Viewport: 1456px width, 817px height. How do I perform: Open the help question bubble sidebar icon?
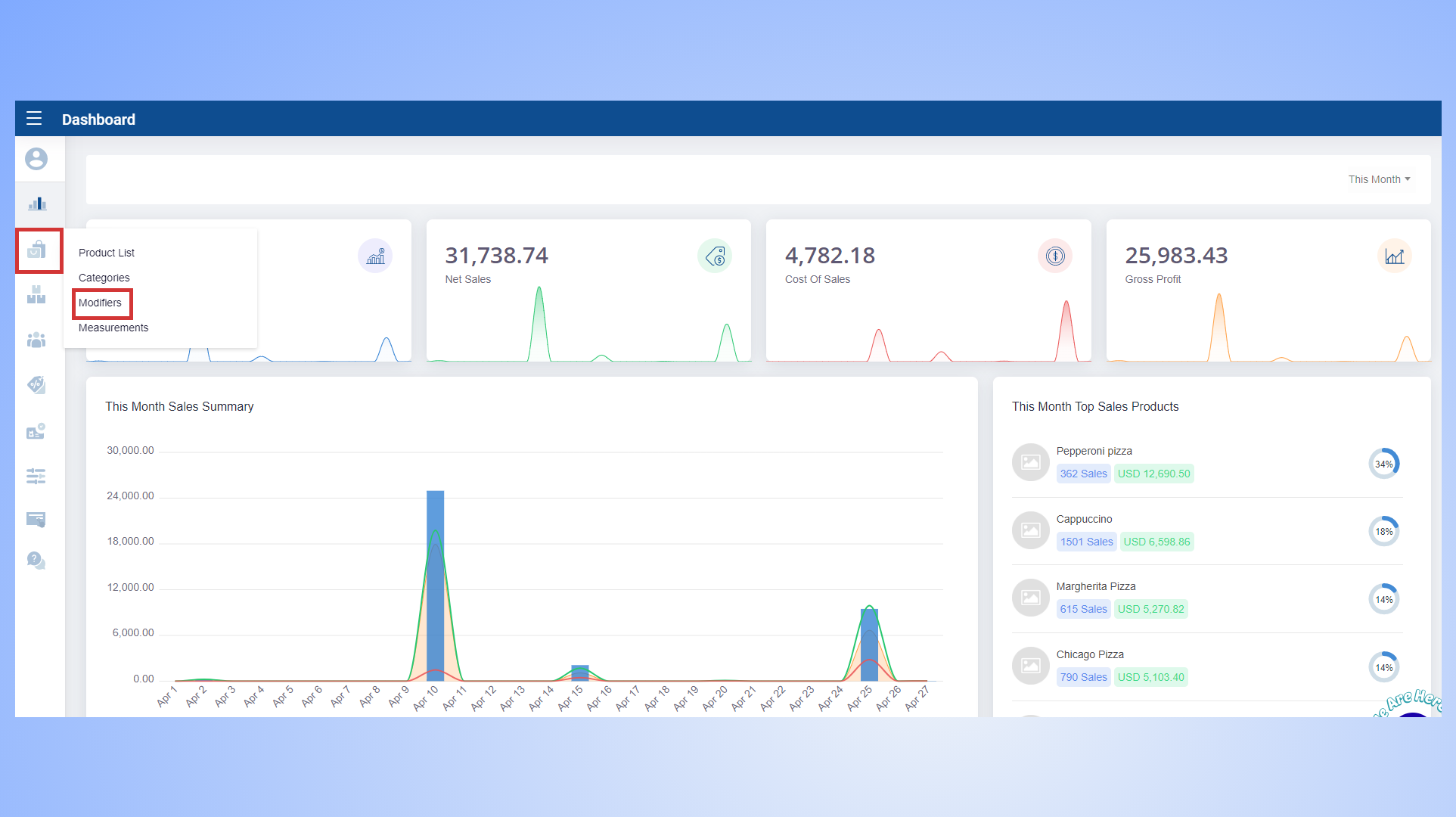pyautogui.click(x=36, y=560)
